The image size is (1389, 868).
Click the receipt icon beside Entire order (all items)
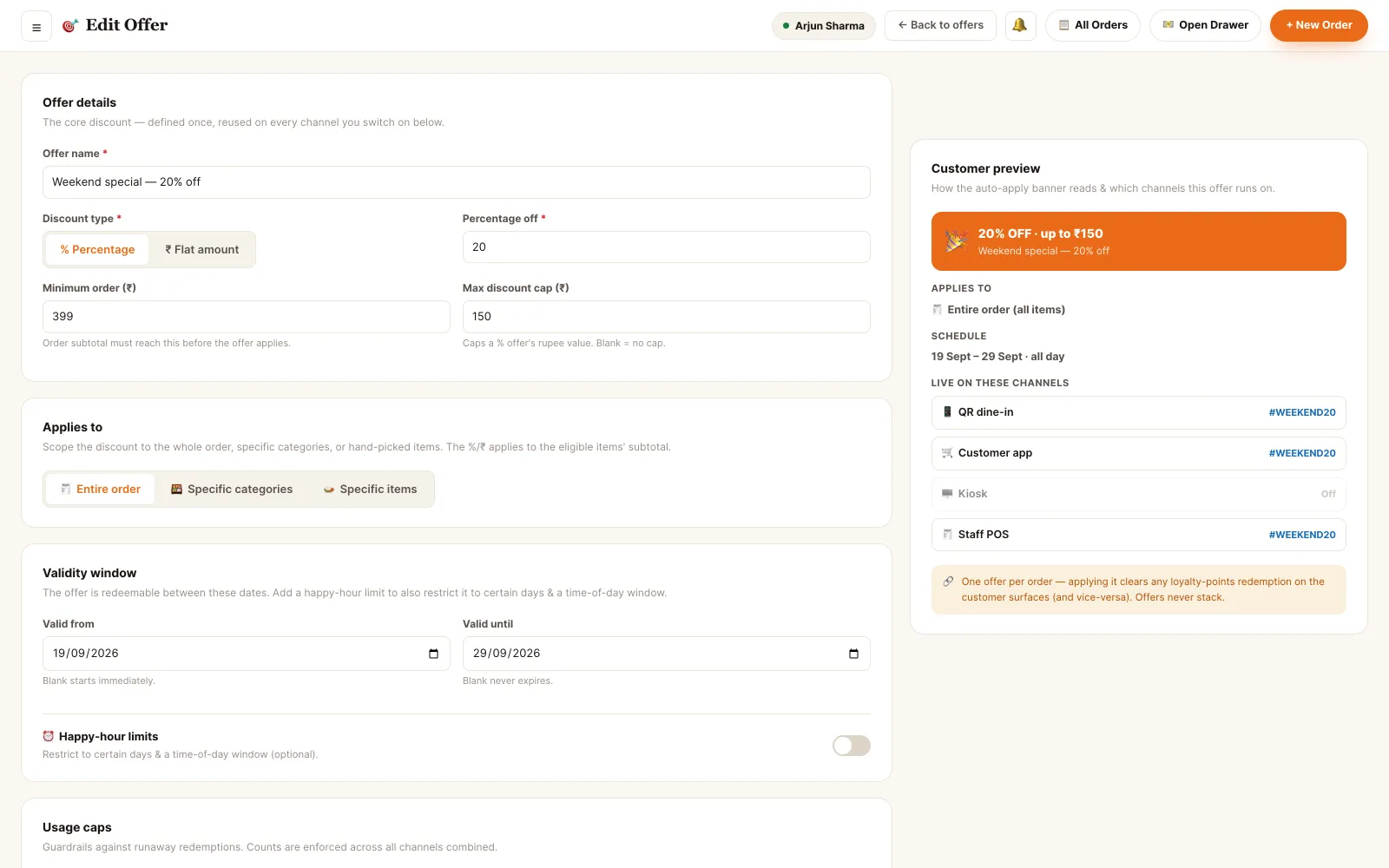click(x=937, y=310)
